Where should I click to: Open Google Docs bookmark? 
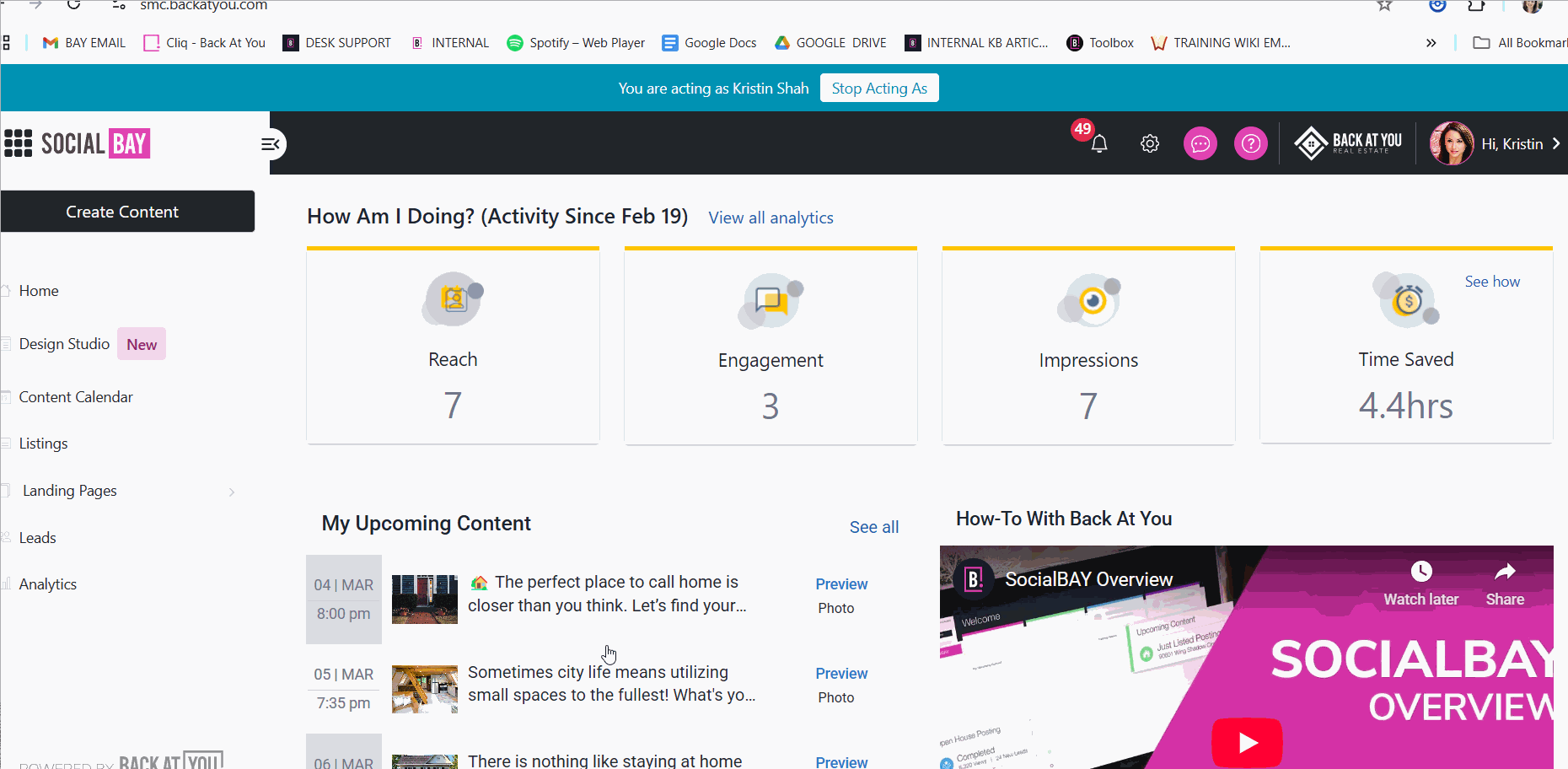(710, 43)
